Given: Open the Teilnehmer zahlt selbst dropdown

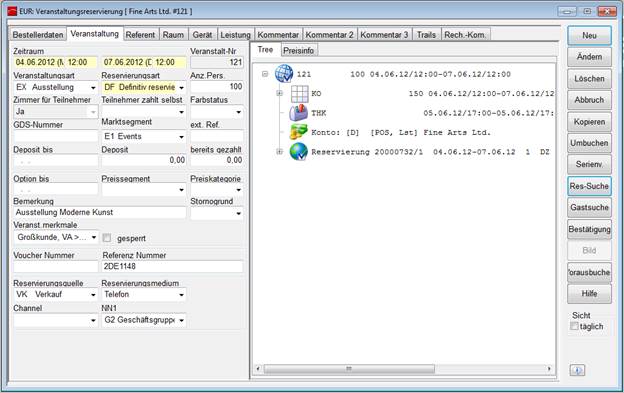Looking at the screenshot, I should pyautogui.click(x=181, y=112).
